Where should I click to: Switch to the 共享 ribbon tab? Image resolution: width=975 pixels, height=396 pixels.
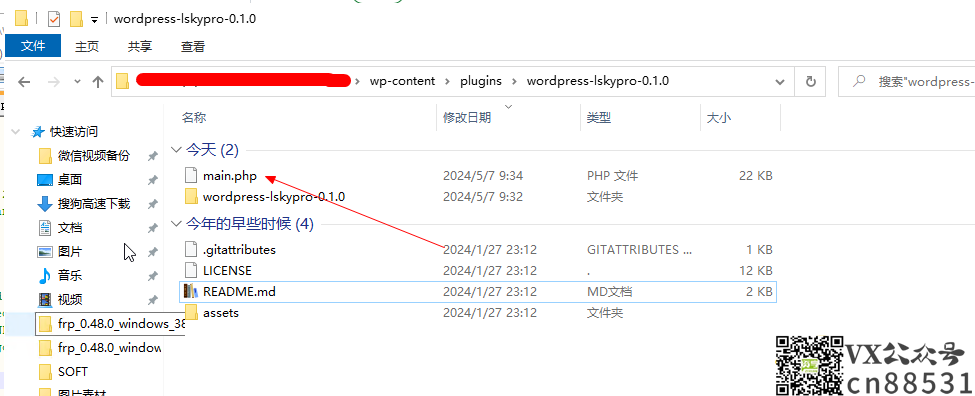pos(140,46)
